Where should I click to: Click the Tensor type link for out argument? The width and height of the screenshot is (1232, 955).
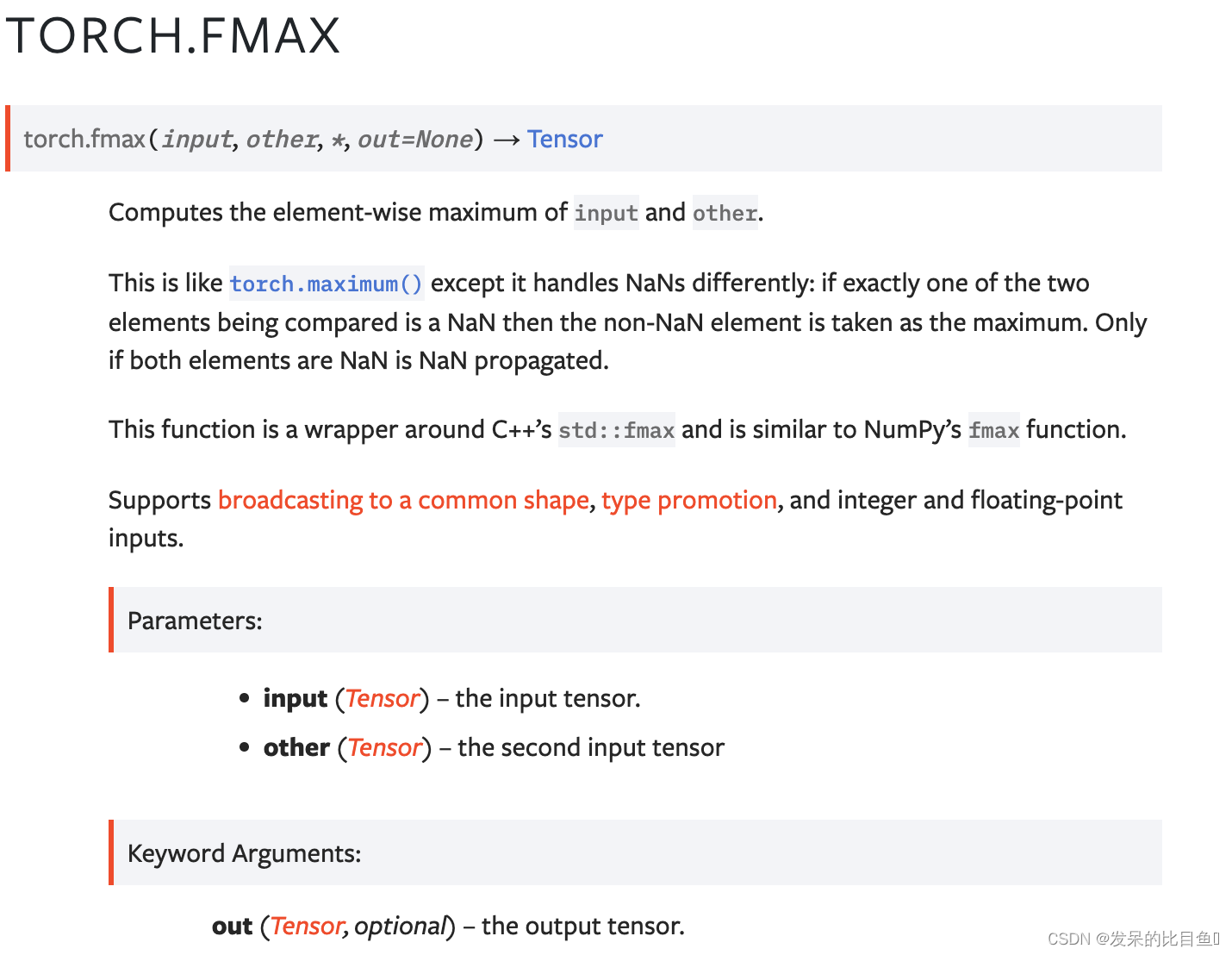(x=307, y=926)
